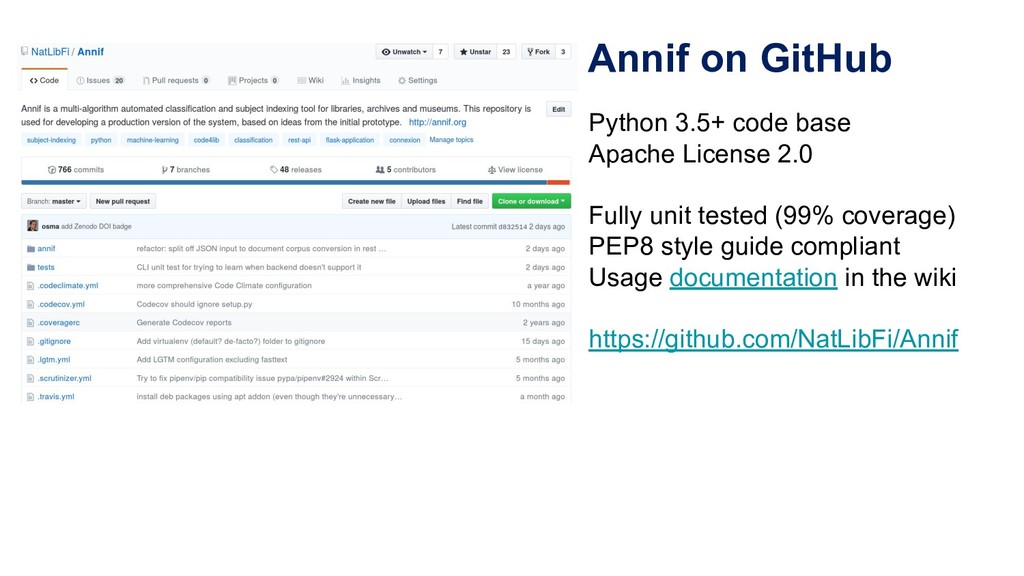1024x576 pixels.
Task: Open the osma author link
Action: (x=50, y=227)
